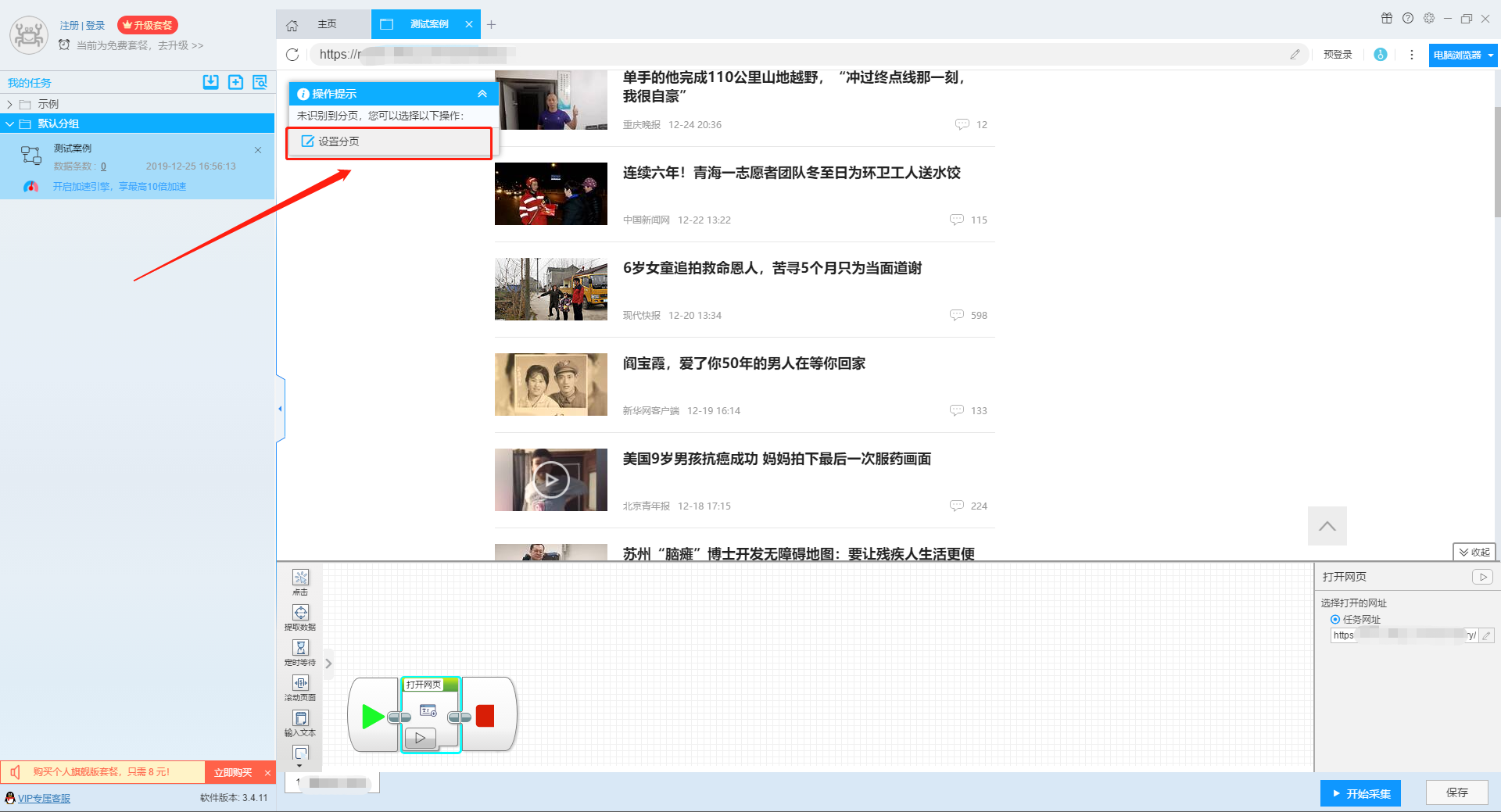Play the 美国9岁男孩抗癌成功 video thumbnail
Image resolution: width=1501 pixels, height=812 pixels.
(x=551, y=480)
